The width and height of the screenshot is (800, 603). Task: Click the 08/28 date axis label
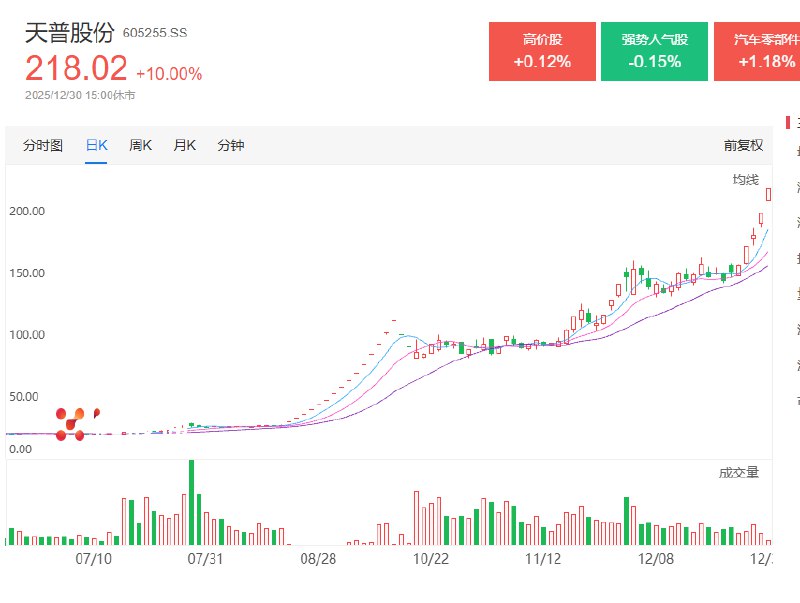[318, 559]
